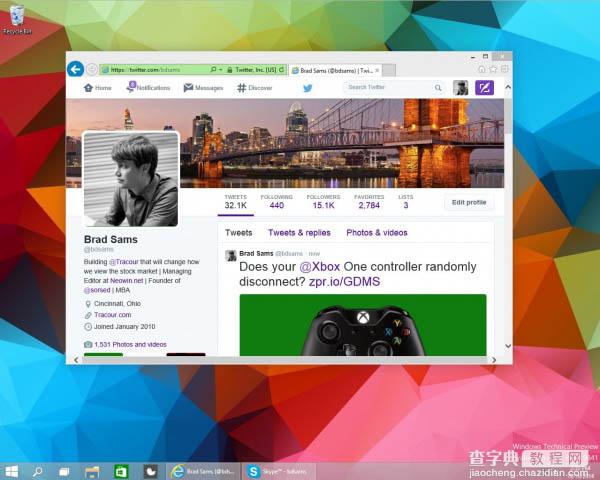
Task: Focus the Search Twitter field
Action: click(x=394, y=88)
